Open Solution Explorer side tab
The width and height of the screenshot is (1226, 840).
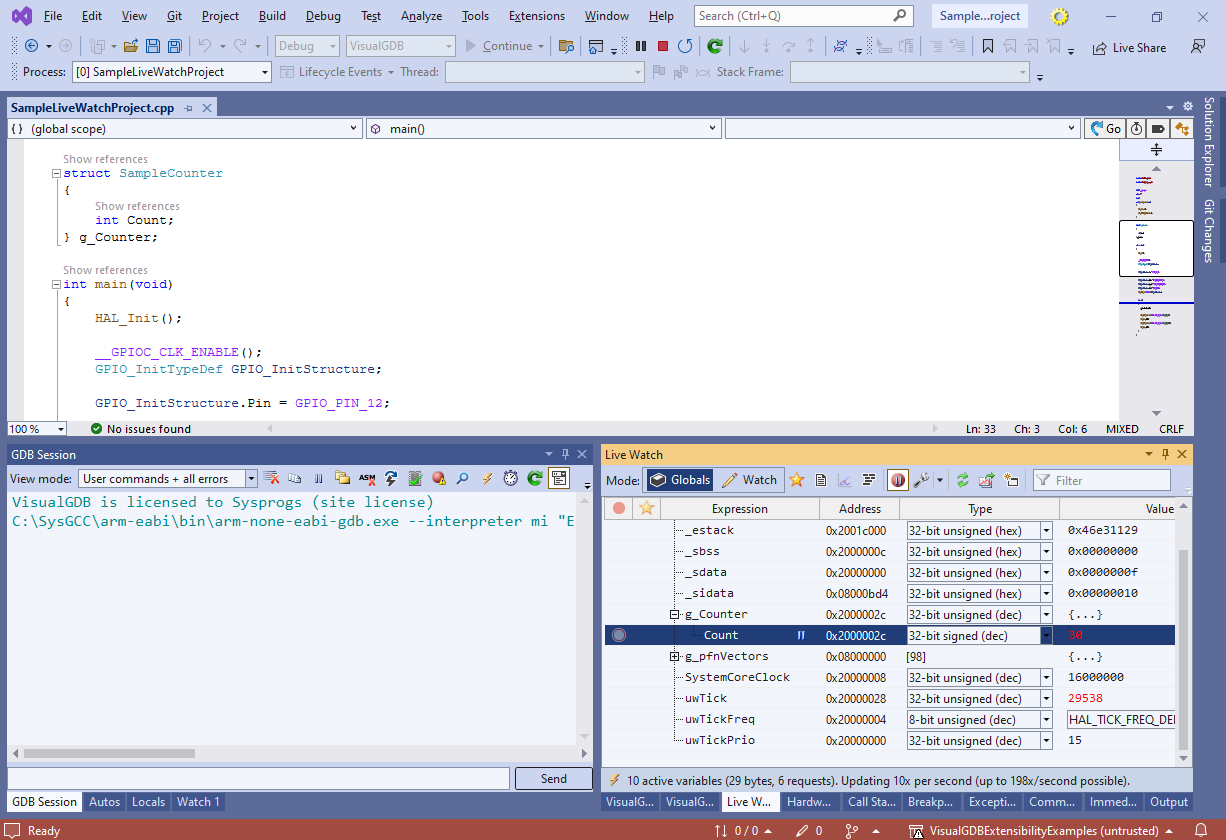1209,141
